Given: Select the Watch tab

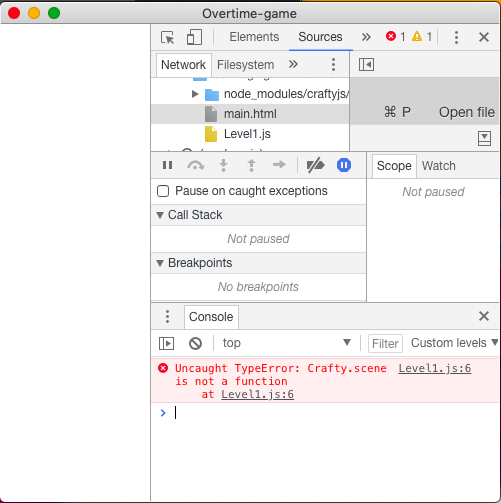Looking at the screenshot, I should click(x=438, y=166).
